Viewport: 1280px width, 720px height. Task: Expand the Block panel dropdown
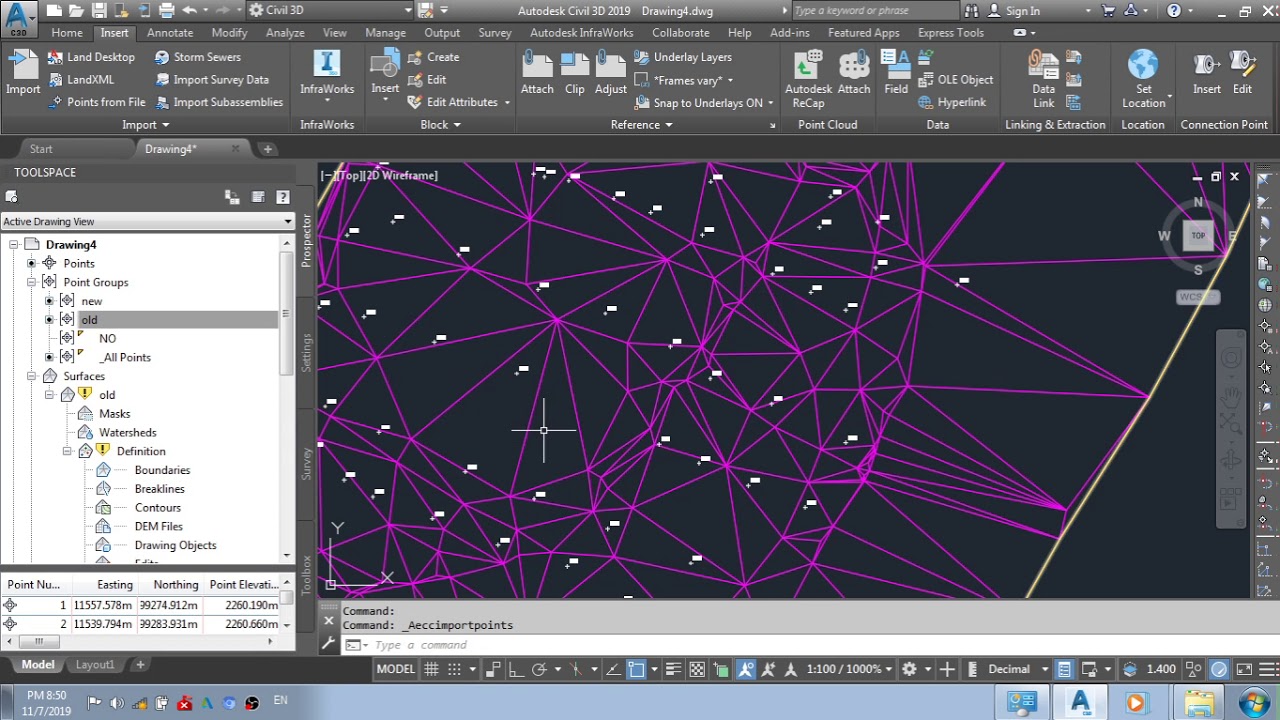tap(441, 125)
